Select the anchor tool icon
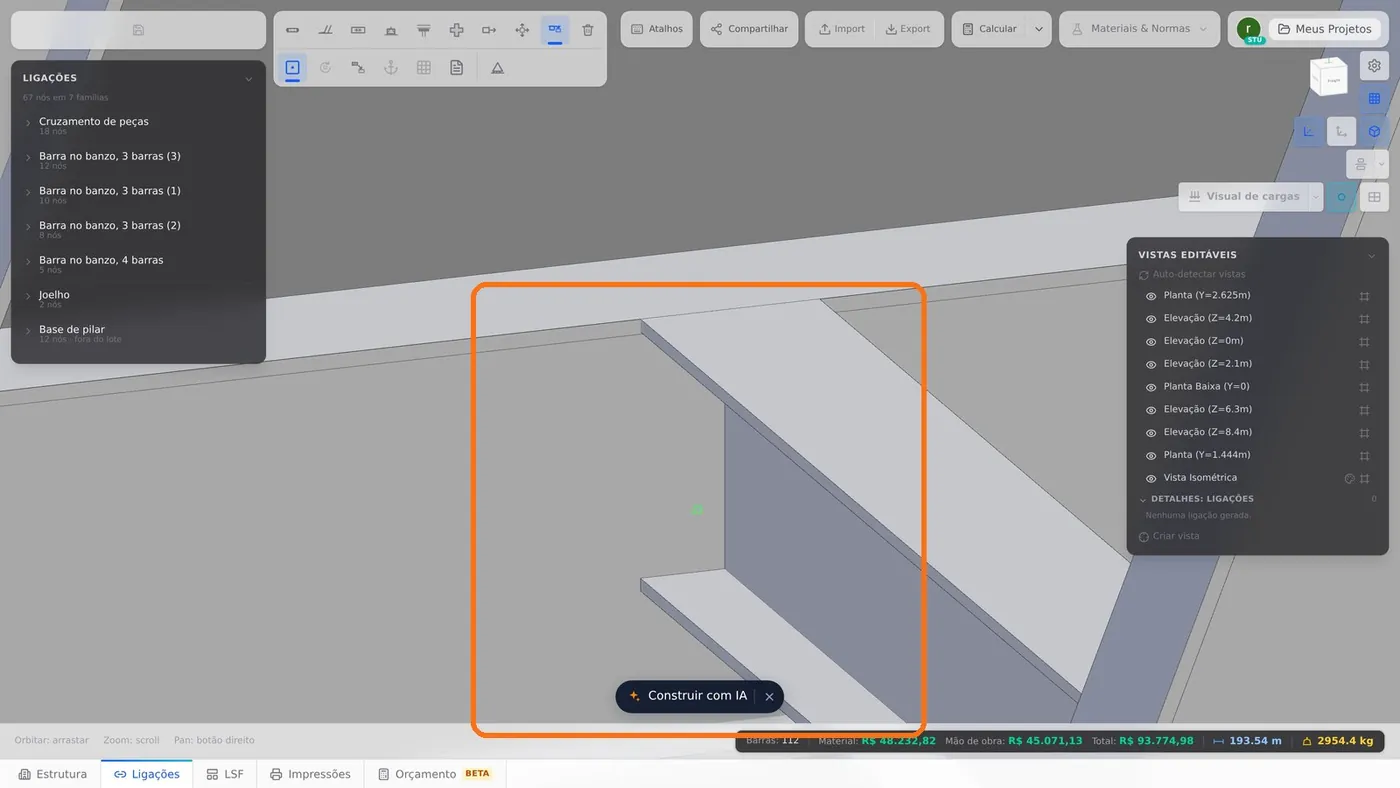The height and width of the screenshot is (788, 1400). coord(391,67)
